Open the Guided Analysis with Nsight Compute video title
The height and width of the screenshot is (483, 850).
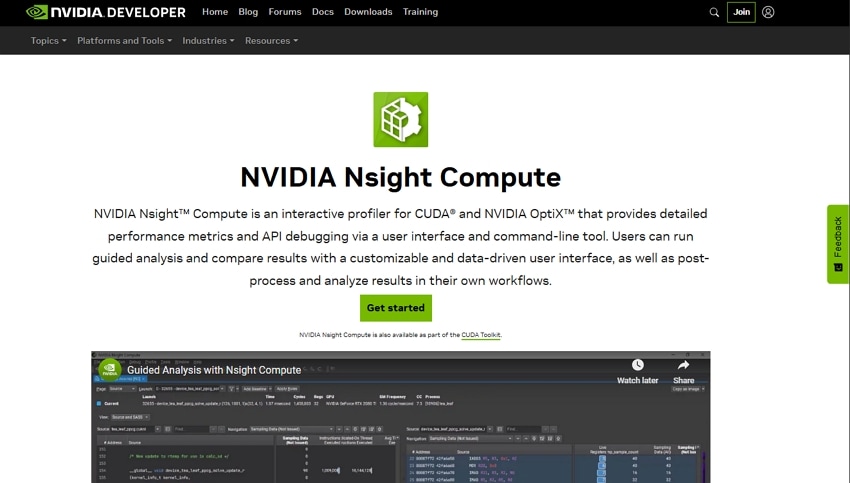tap(214, 370)
